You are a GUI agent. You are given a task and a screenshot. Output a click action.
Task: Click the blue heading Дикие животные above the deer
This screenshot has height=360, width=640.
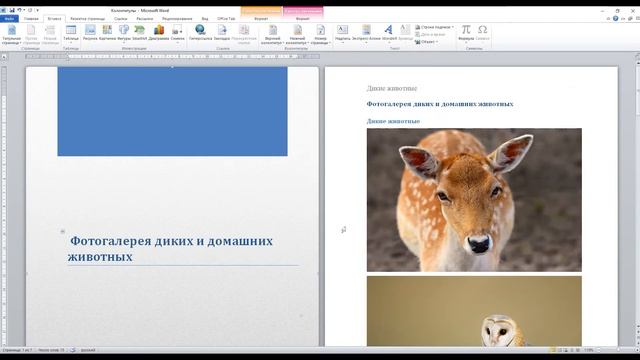pos(393,121)
